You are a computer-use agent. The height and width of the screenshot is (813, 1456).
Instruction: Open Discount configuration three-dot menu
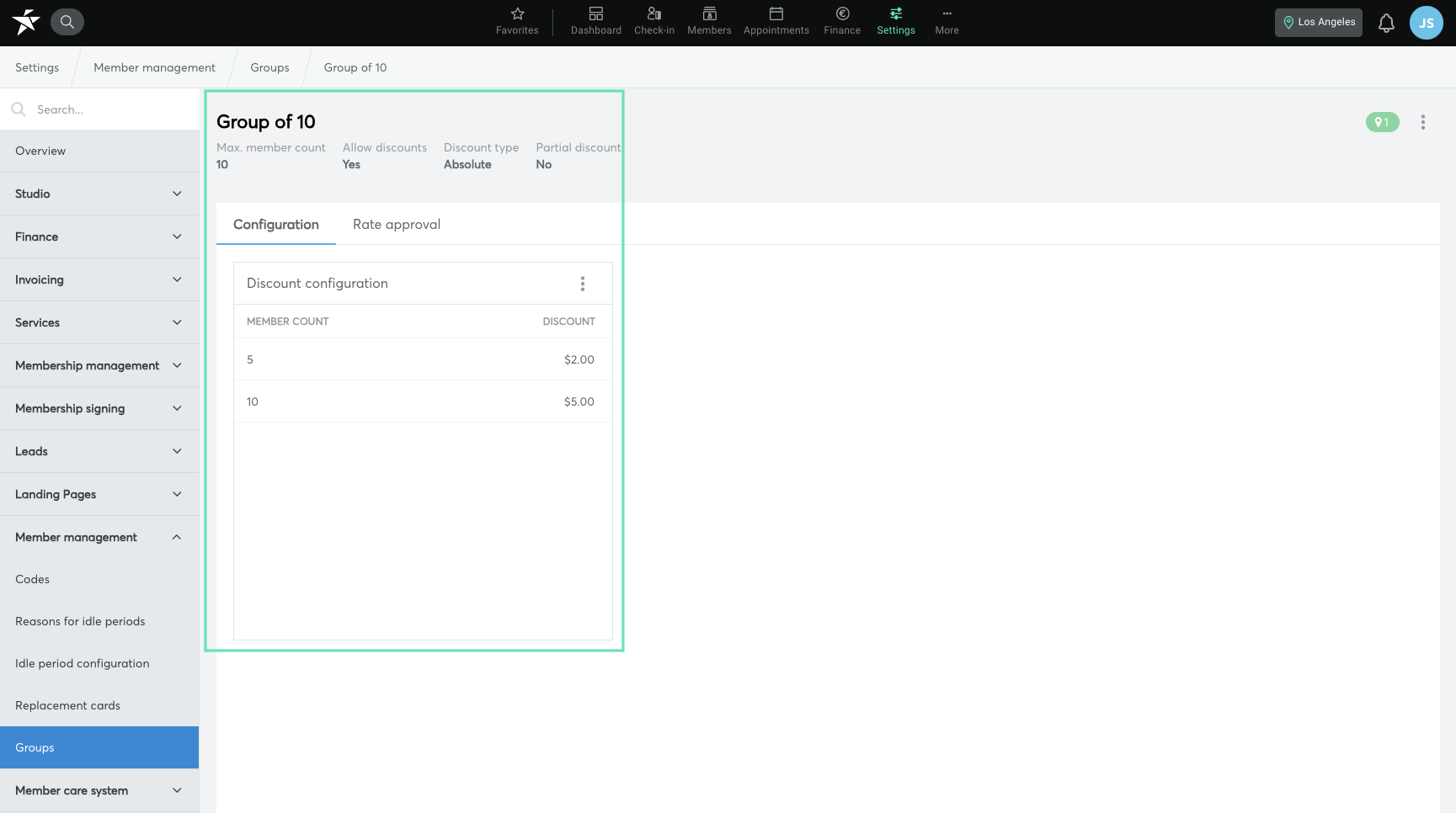click(583, 284)
